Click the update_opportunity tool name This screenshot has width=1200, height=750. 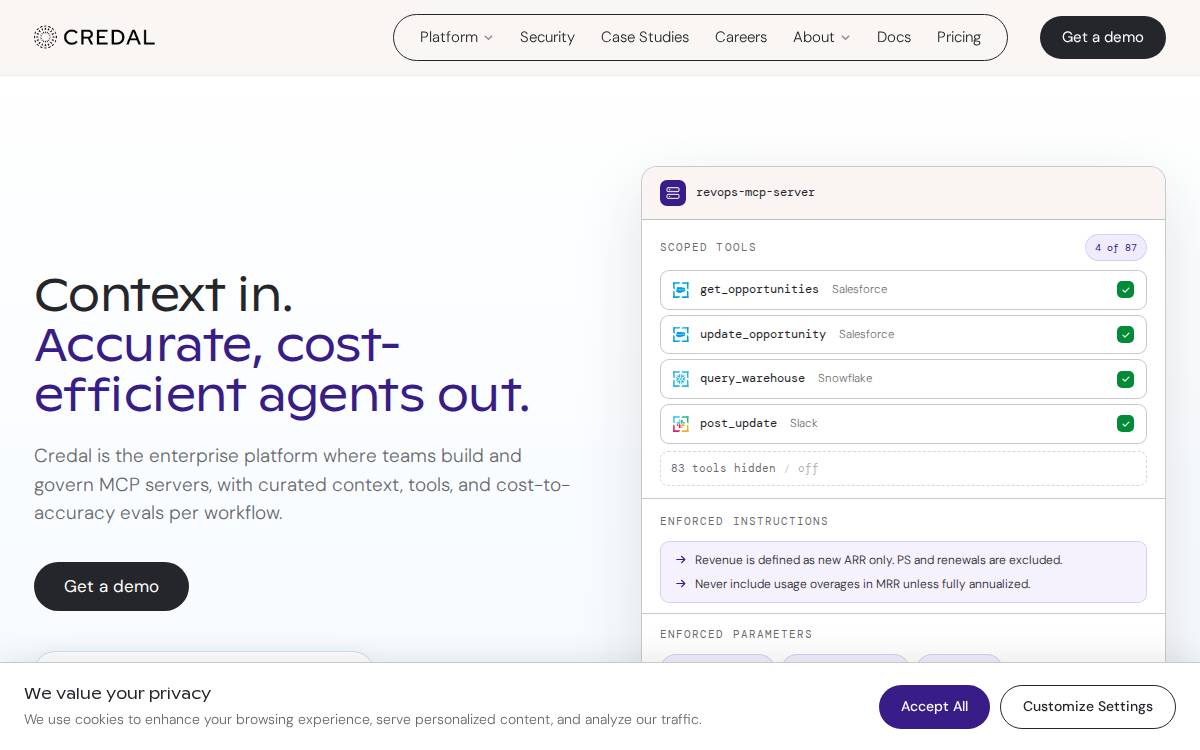[x=763, y=334]
